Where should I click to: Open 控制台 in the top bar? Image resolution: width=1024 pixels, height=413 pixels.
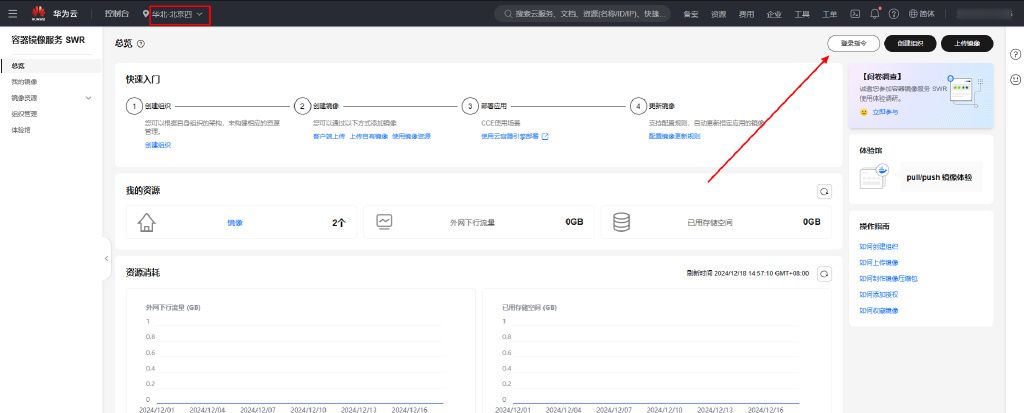pos(117,13)
